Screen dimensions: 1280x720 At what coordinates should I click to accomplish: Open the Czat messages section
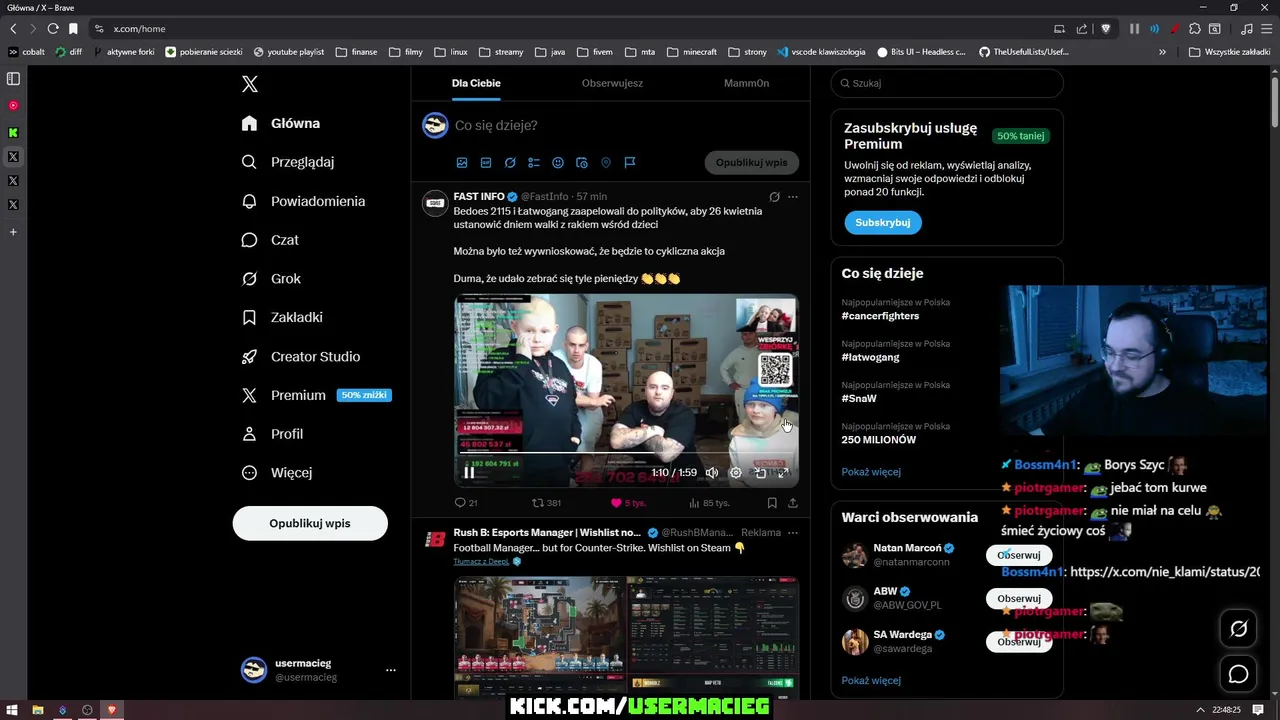point(270,240)
